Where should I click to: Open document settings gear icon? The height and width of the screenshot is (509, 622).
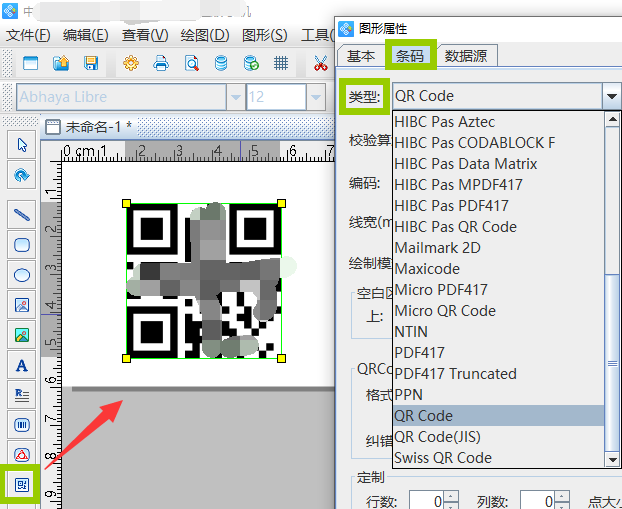[131, 63]
